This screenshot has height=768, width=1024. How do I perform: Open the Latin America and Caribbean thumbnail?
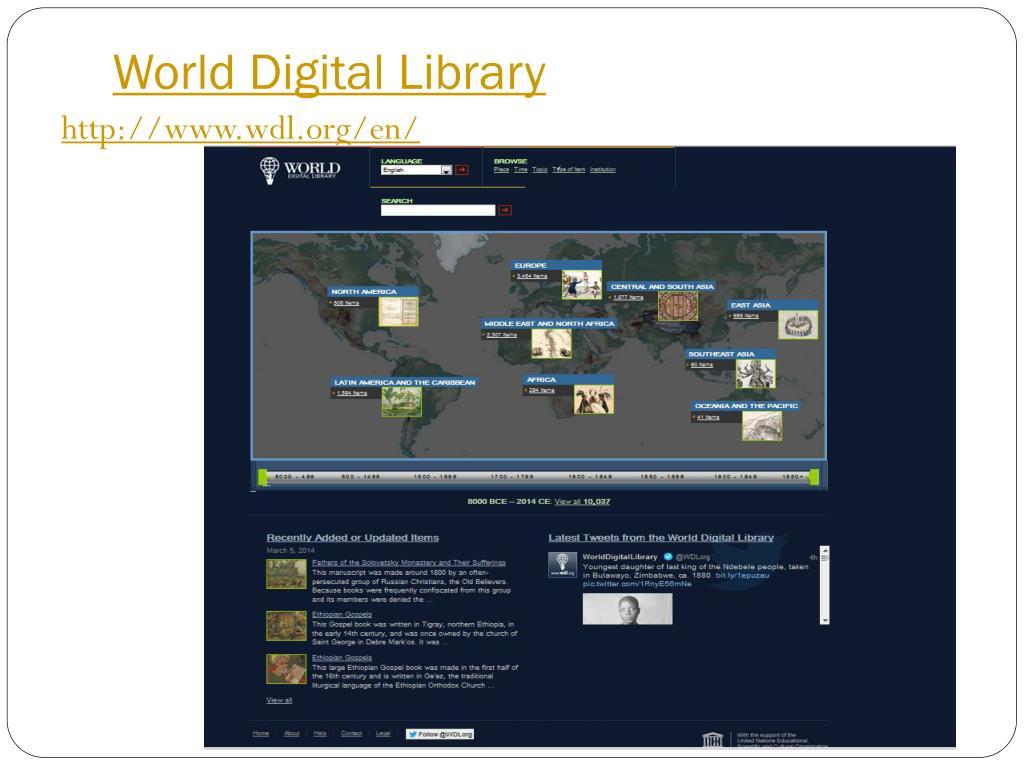[402, 402]
